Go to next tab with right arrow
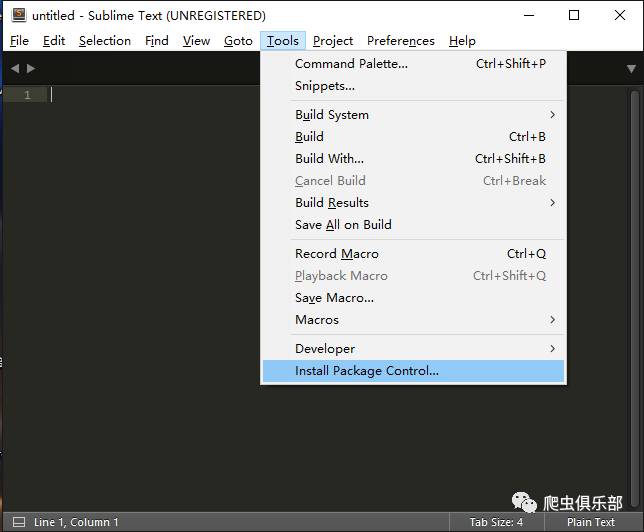Image resolution: width=644 pixels, height=532 pixels. [31, 68]
